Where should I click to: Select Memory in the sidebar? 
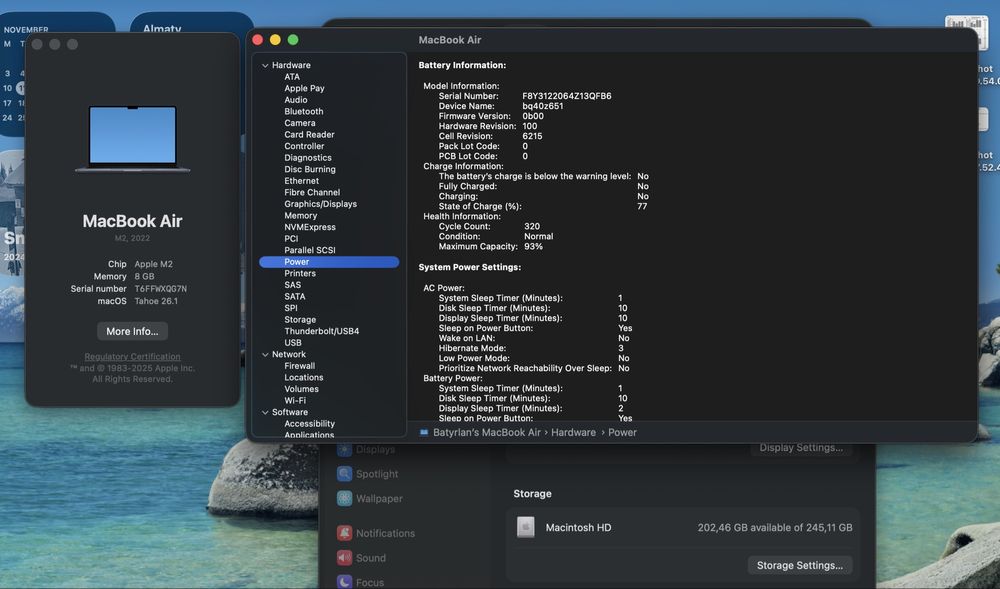[300, 215]
